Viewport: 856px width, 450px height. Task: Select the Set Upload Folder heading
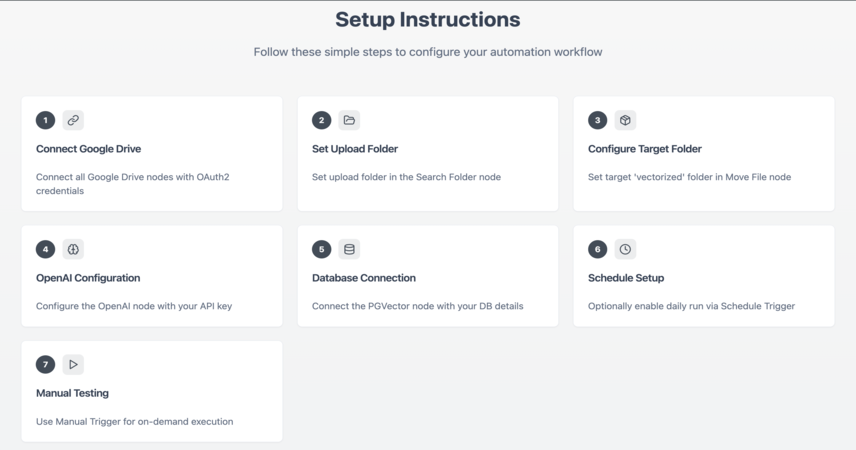[x=355, y=149]
